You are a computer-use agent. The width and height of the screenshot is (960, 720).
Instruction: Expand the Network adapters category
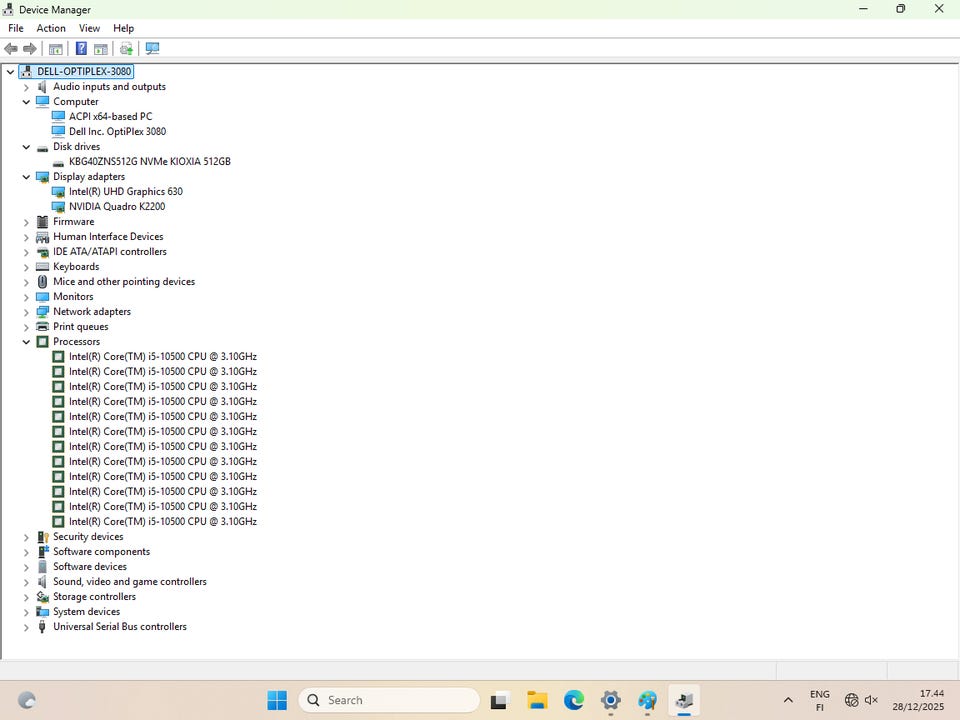(26, 312)
